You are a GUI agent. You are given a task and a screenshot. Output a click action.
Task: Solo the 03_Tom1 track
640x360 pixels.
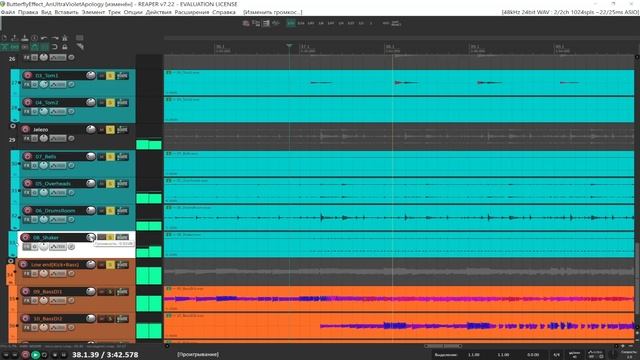110,76
